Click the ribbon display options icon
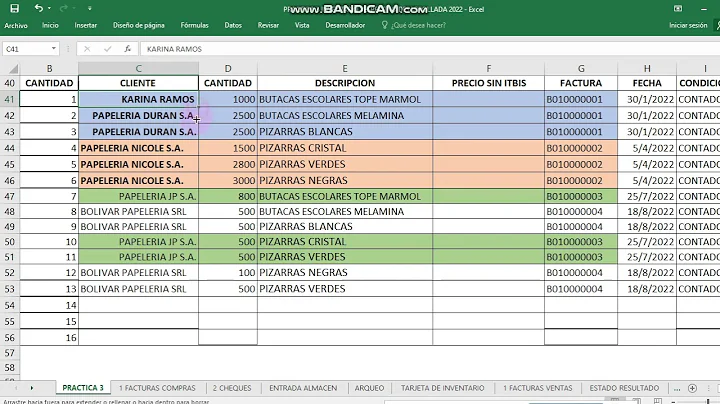Screen dimensions: 720x404 pyautogui.click(x=678, y=9)
